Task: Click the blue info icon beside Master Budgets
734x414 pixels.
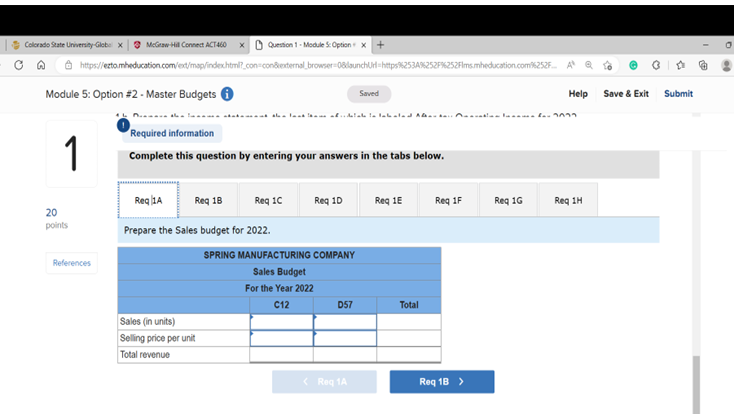Action: pyautogui.click(x=227, y=94)
